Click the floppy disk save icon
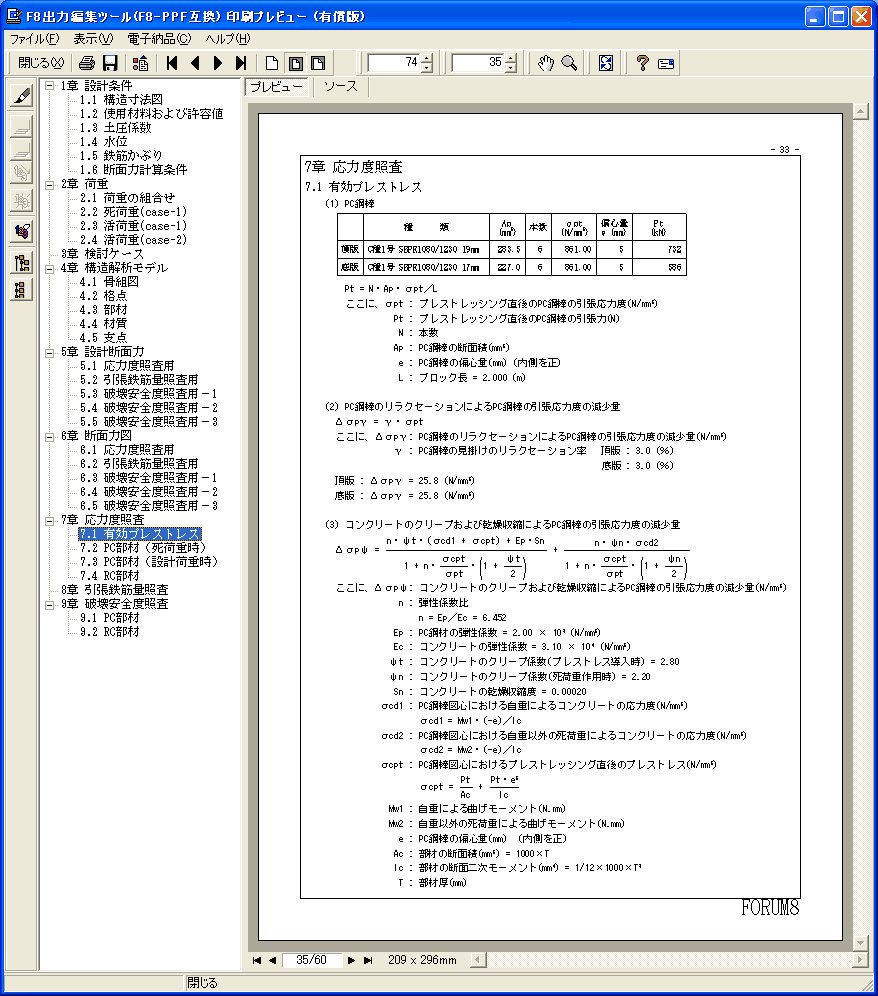 110,63
